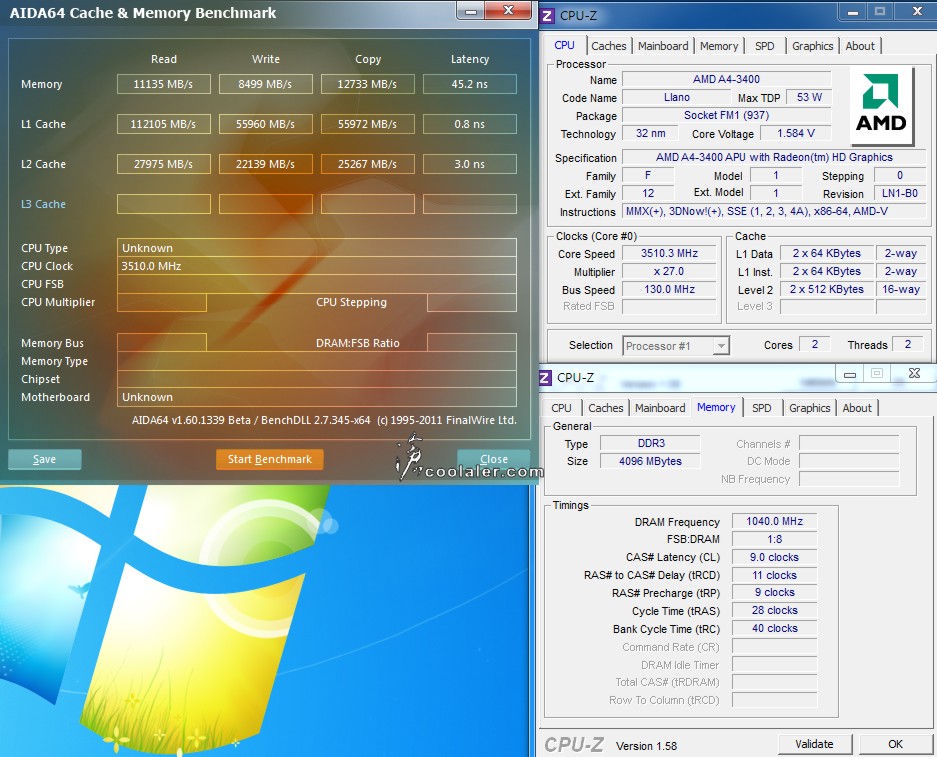Screen dimensions: 937x757
Task: Click the OK button in CPU-Z
Action: [x=895, y=744]
